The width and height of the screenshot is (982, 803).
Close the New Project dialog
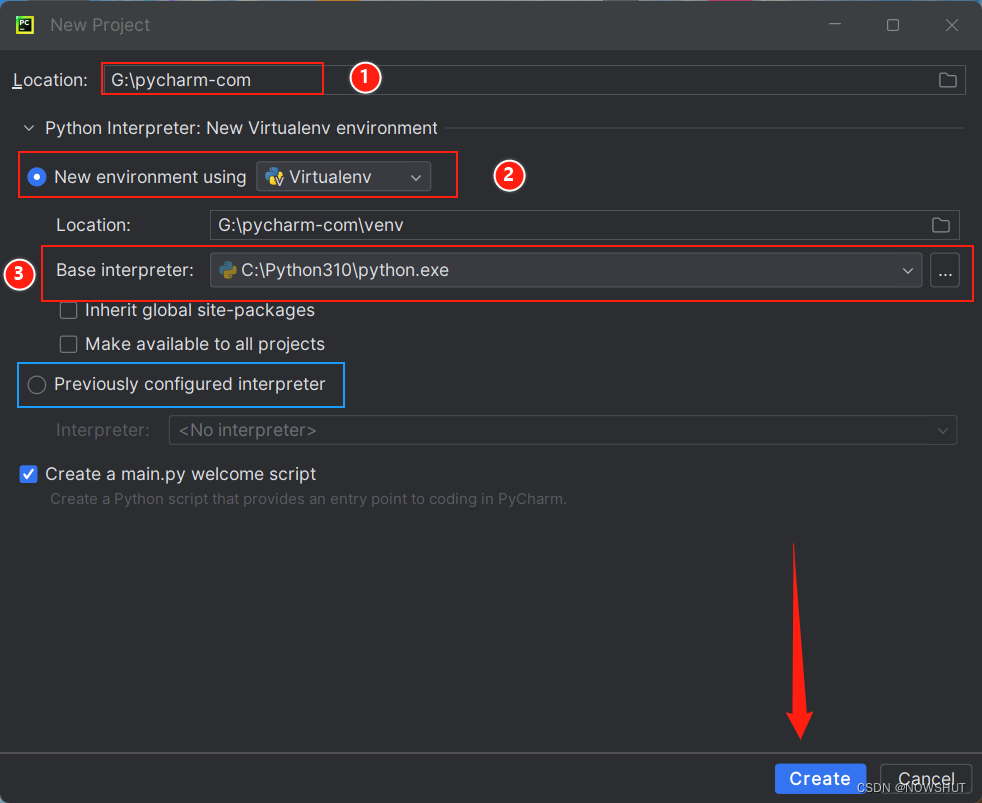point(951,25)
